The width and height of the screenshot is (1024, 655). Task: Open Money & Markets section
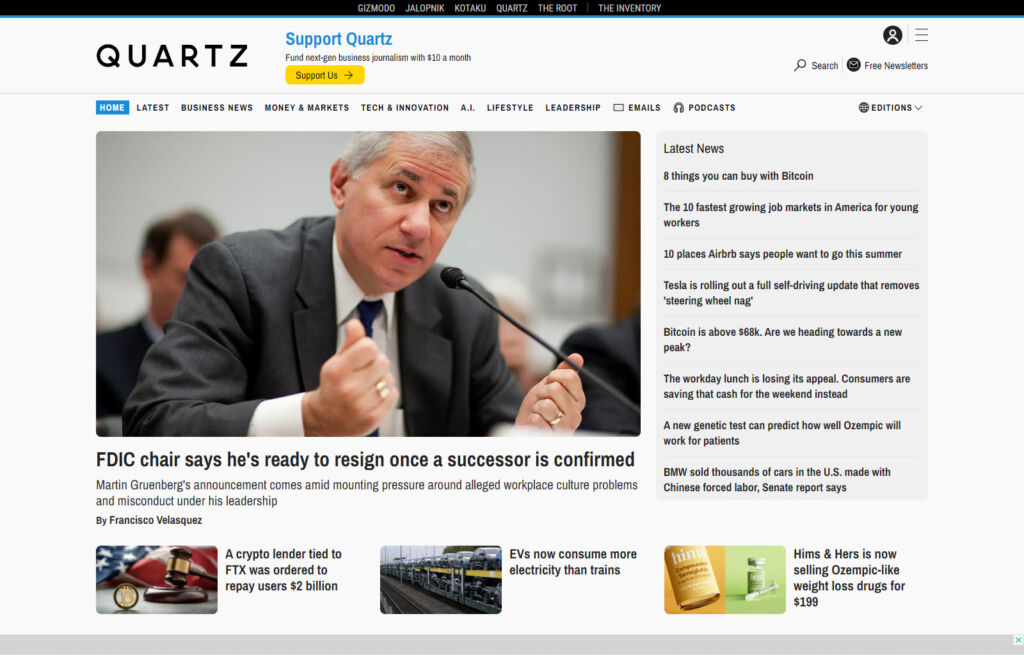307,108
